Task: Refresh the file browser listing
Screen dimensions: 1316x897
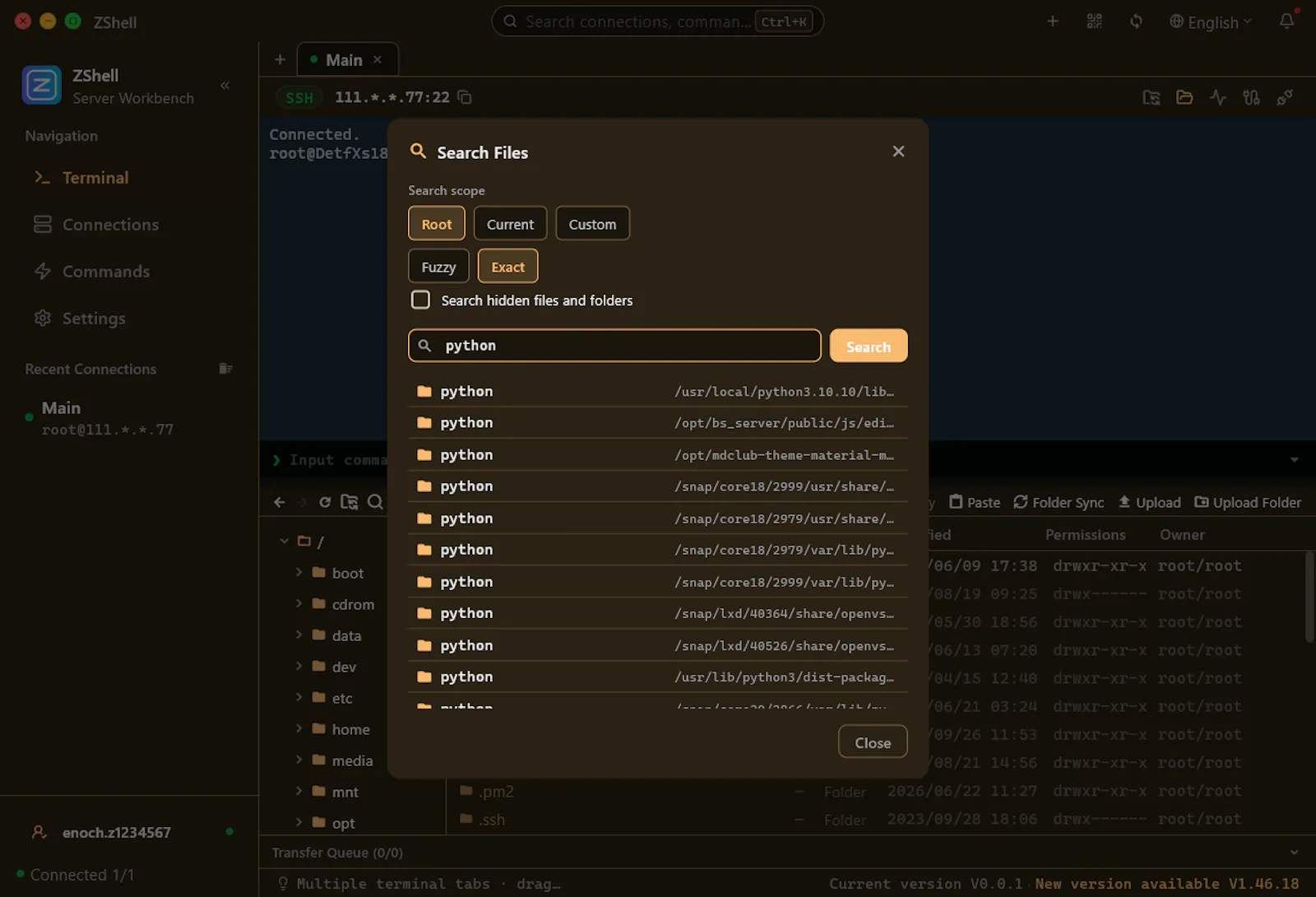Action: pyautogui.click(x=325, y=502)
